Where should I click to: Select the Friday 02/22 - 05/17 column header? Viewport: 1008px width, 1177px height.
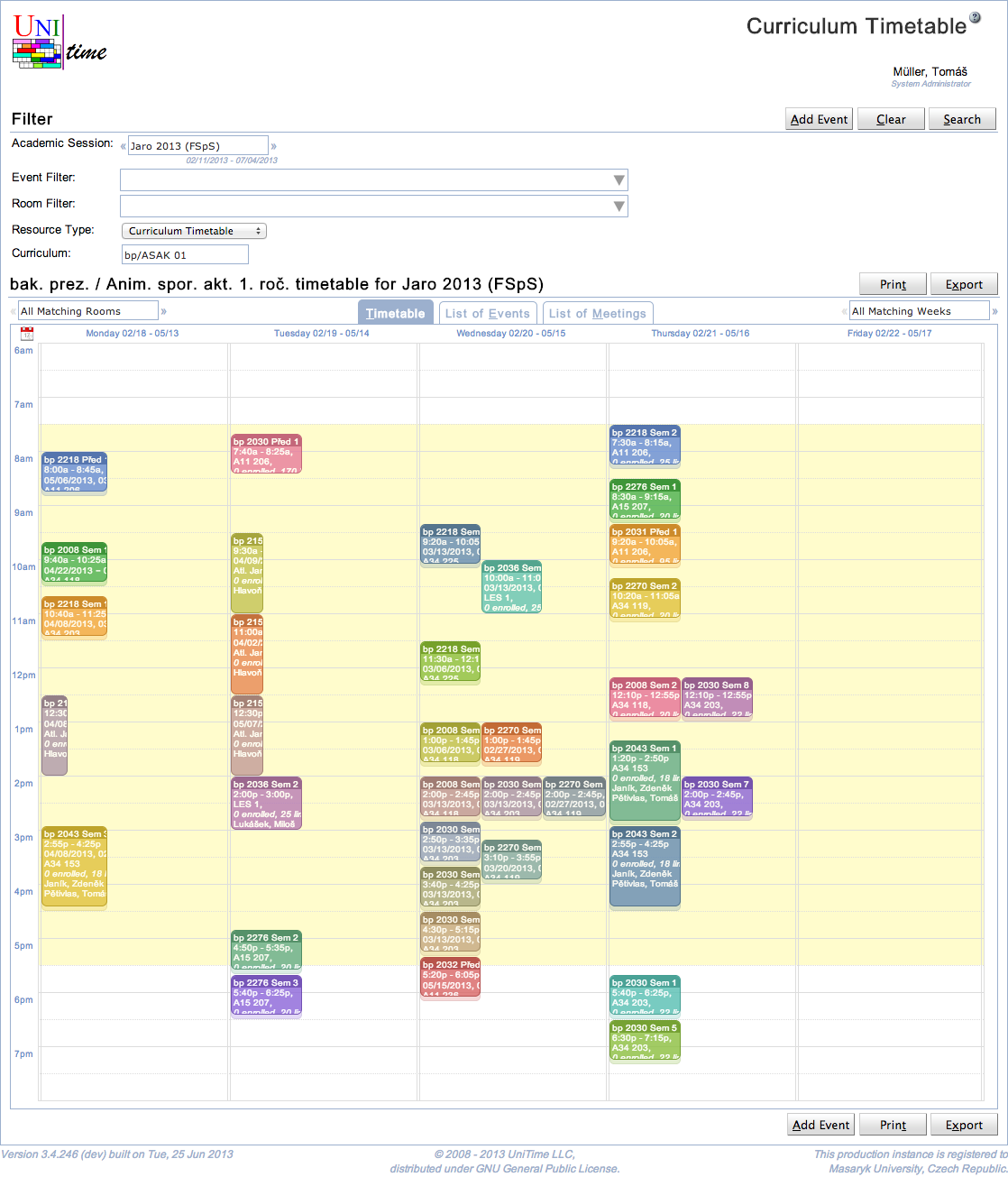890,334
